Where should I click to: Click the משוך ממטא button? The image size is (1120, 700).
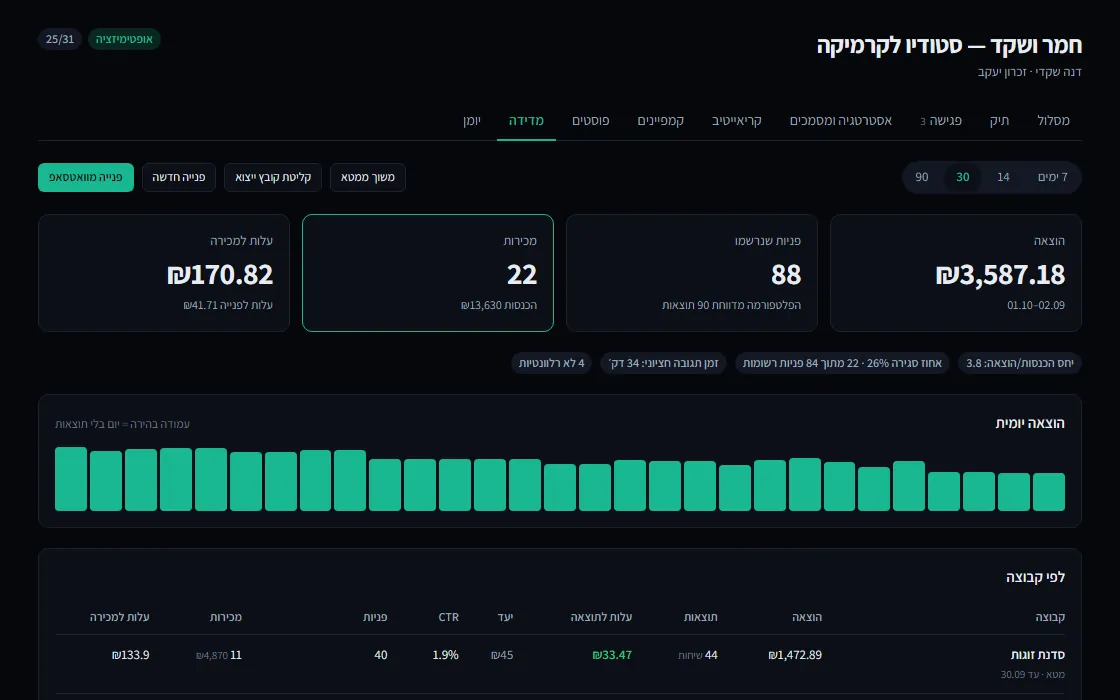coord(368,177)
